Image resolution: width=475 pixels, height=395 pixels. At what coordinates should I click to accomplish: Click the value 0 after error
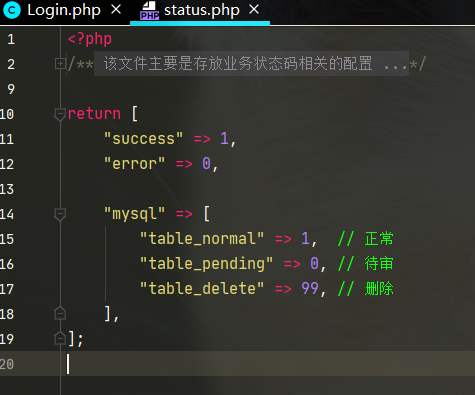[206, 164]
